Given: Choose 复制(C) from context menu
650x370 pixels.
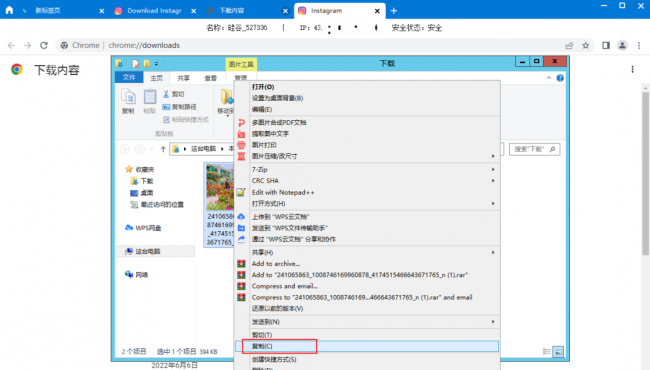Looking at the screenshot, I should click(x=367, y=346).
